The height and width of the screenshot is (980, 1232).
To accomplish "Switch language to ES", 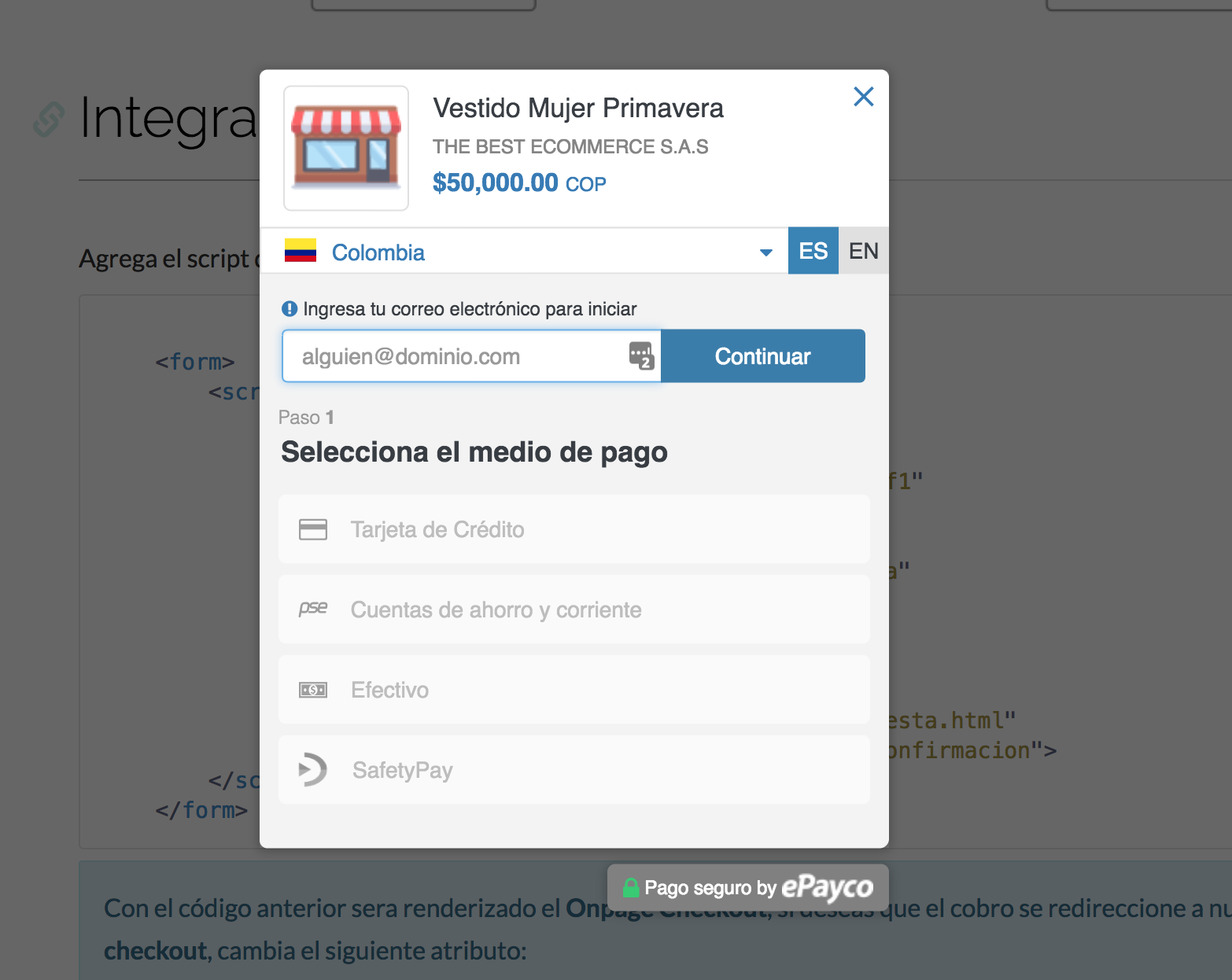I will click(813, 251).
